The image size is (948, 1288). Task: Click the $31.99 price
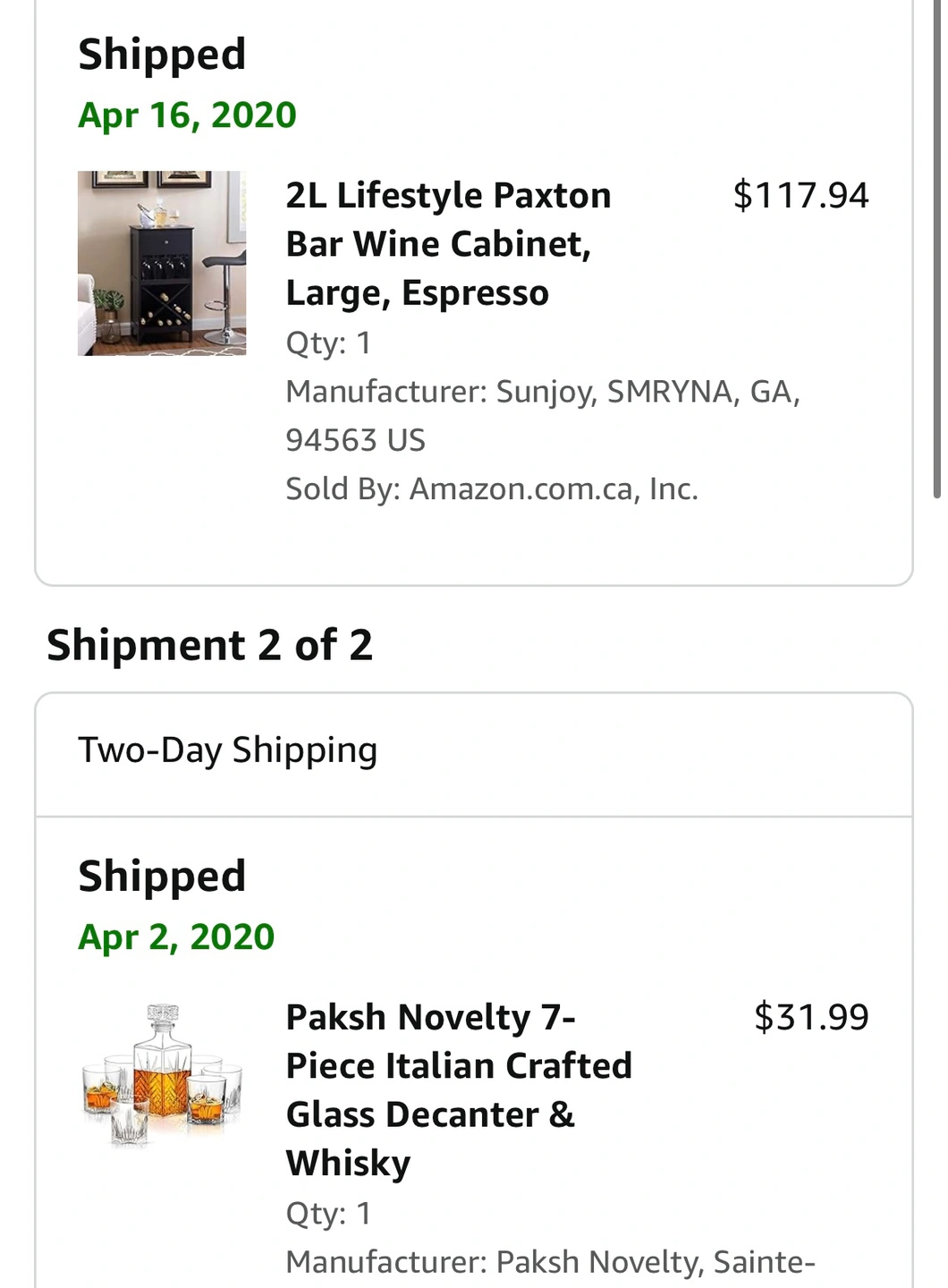811,1017
